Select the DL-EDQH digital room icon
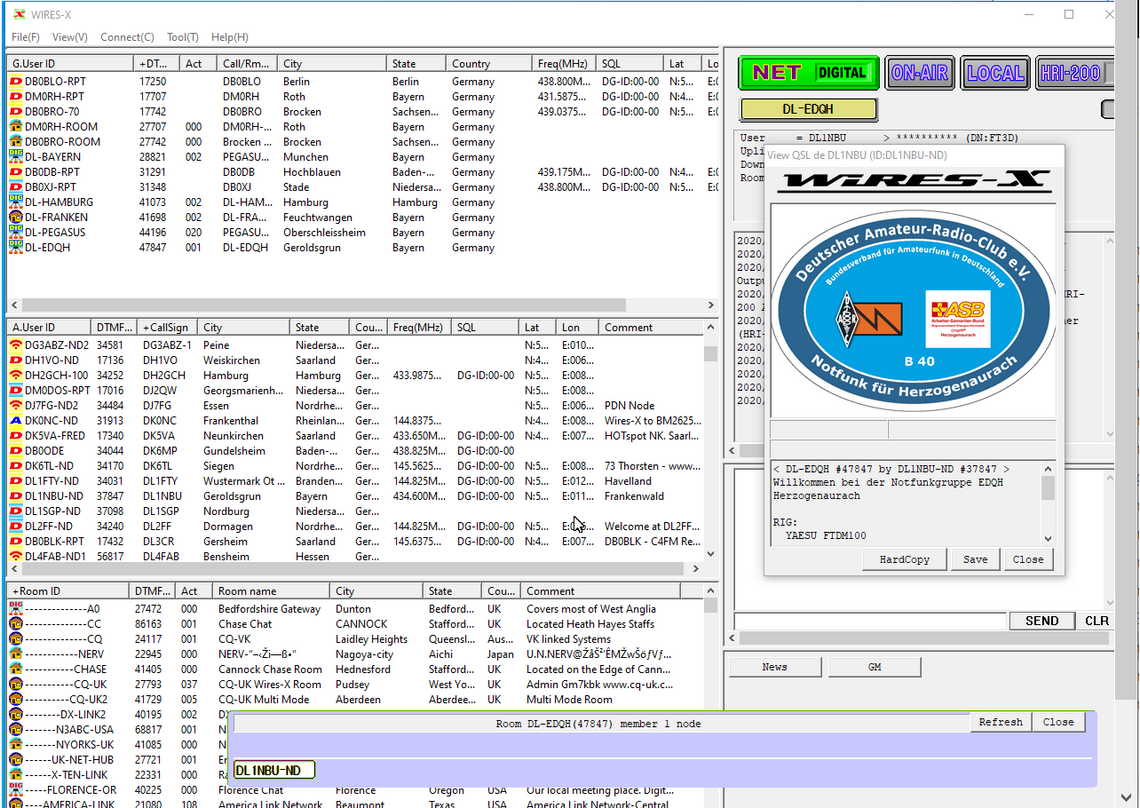The image size is (1140, 808). (16, 247)
